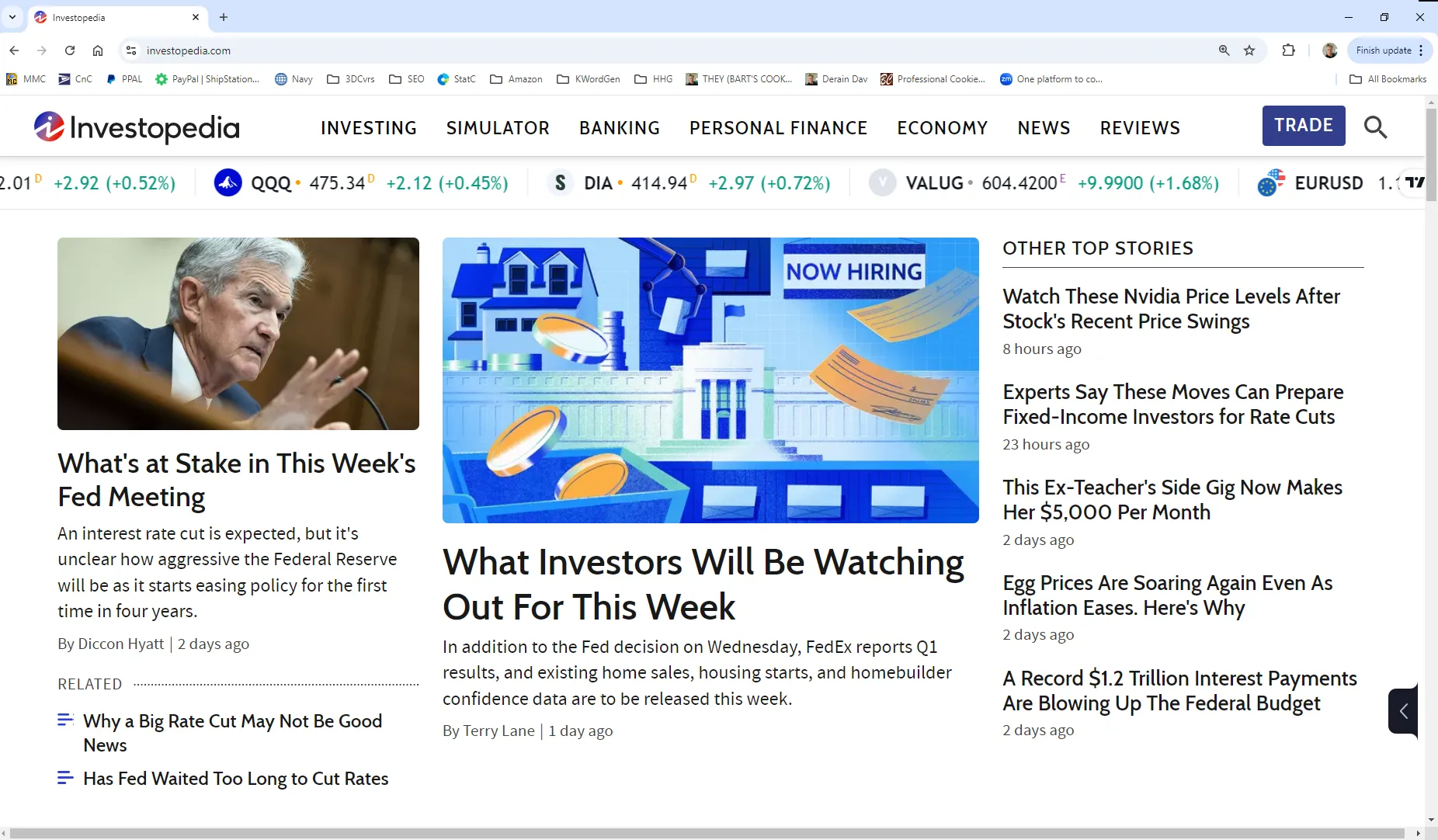
Task: Reload the page
Action: (70, 50)
